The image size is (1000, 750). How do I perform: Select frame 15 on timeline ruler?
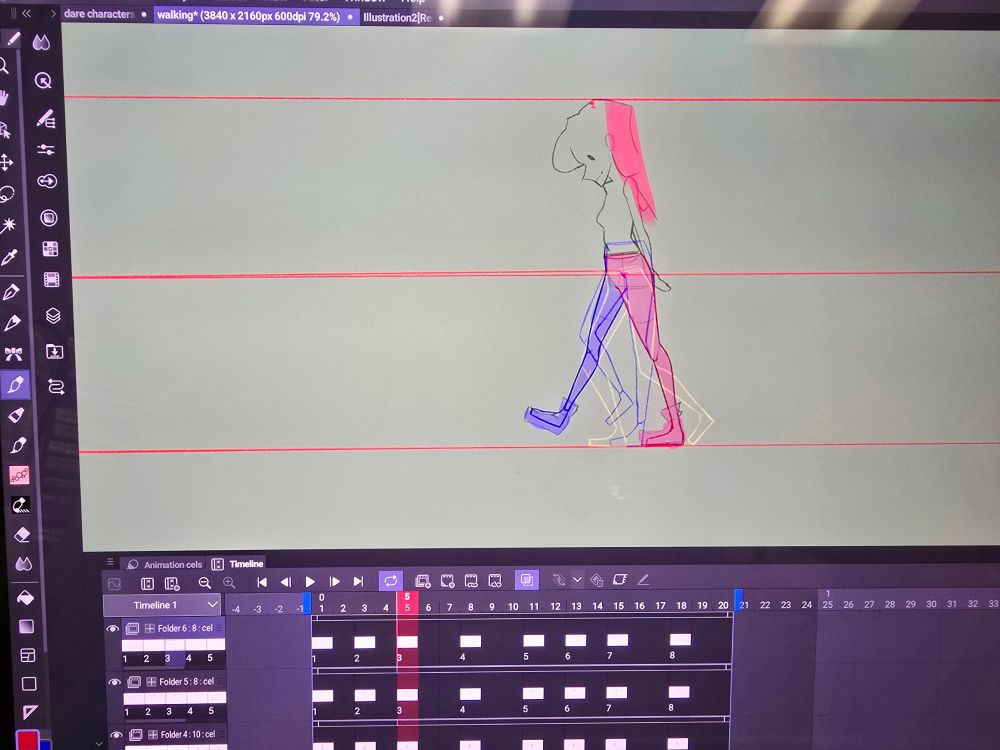click(619, 606)
